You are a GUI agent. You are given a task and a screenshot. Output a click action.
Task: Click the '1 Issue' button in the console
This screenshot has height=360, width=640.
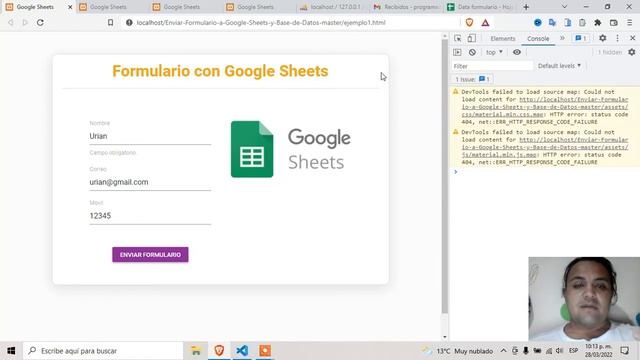point(472,79)
